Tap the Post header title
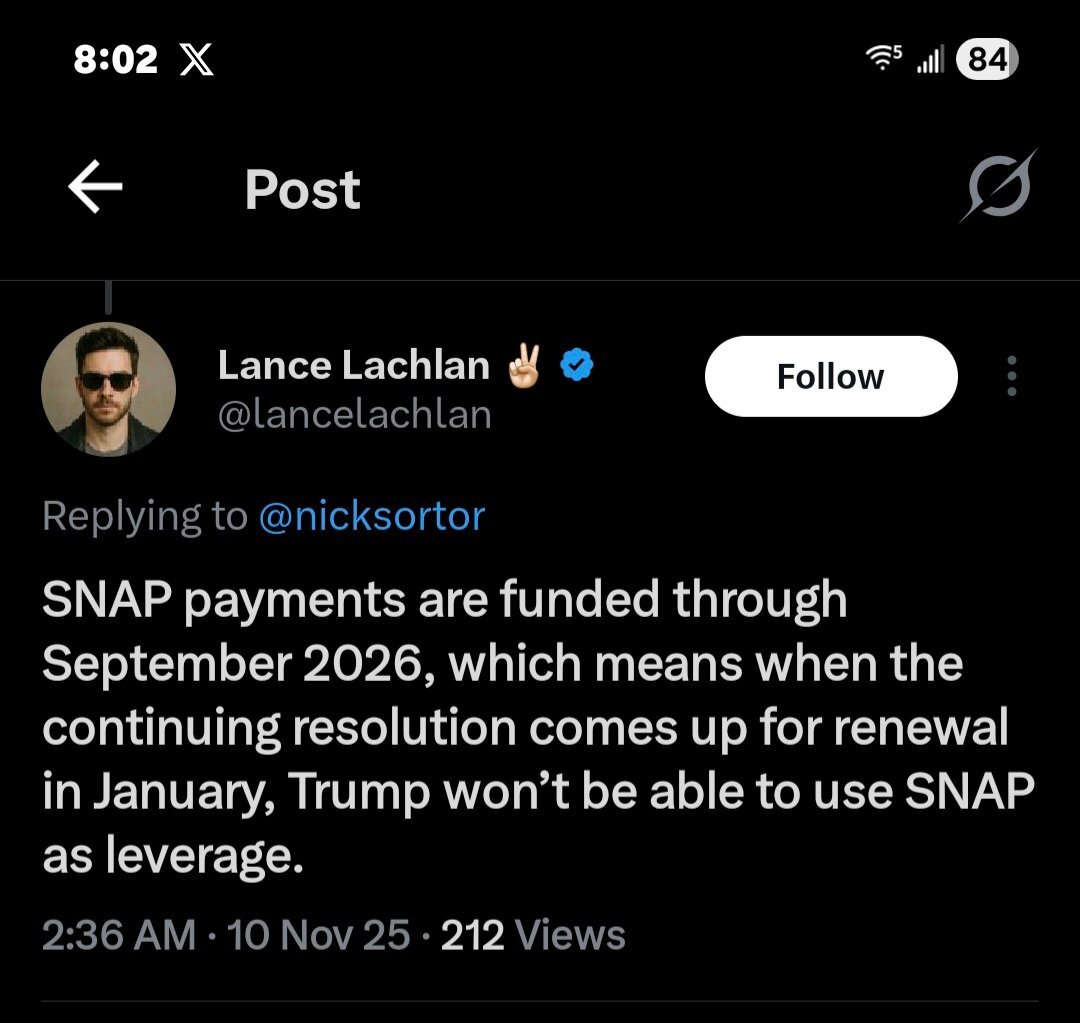Viewport: 1080px width, 1023px height. tap(302, 189)
